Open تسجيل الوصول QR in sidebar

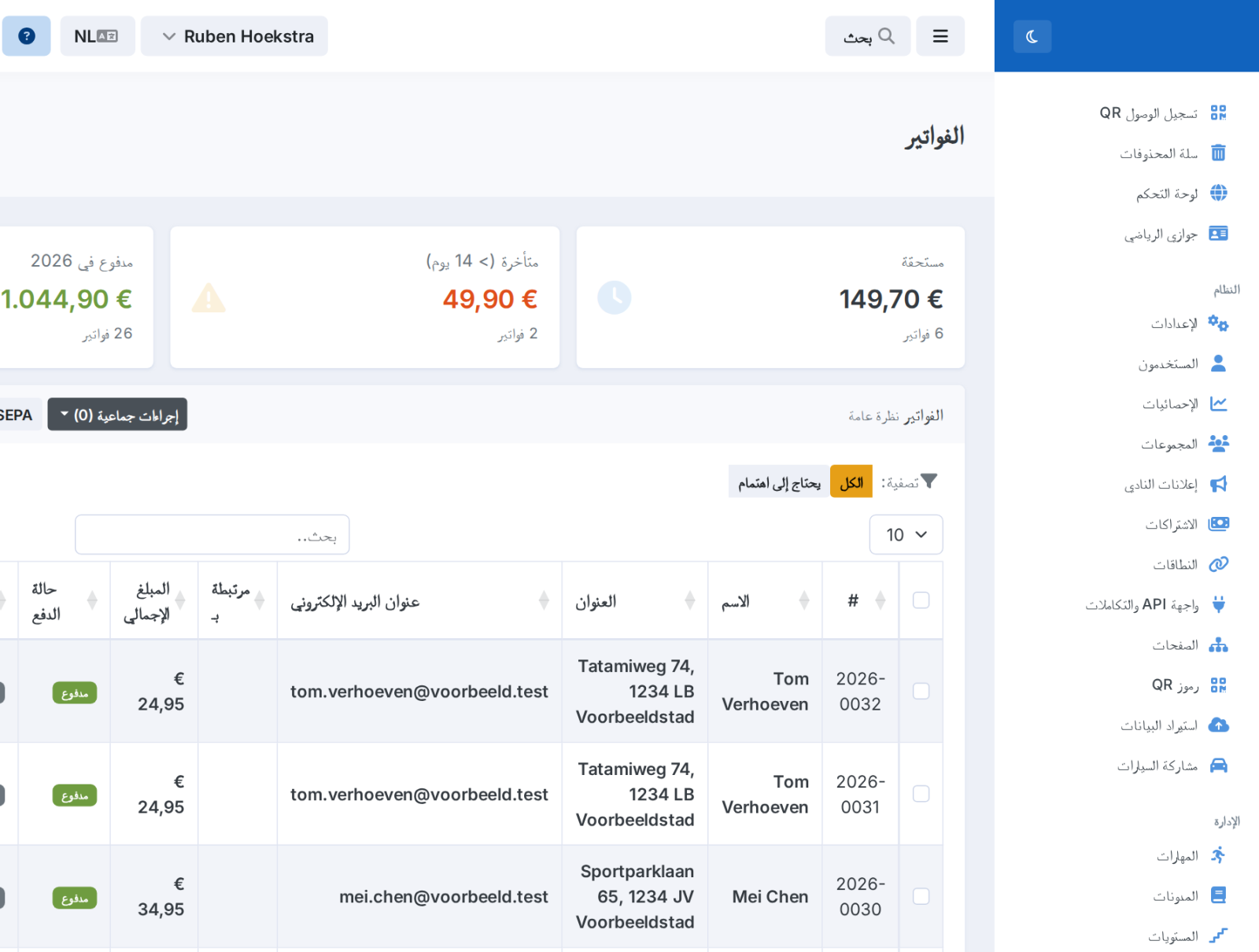click(x=1163, y=113)
